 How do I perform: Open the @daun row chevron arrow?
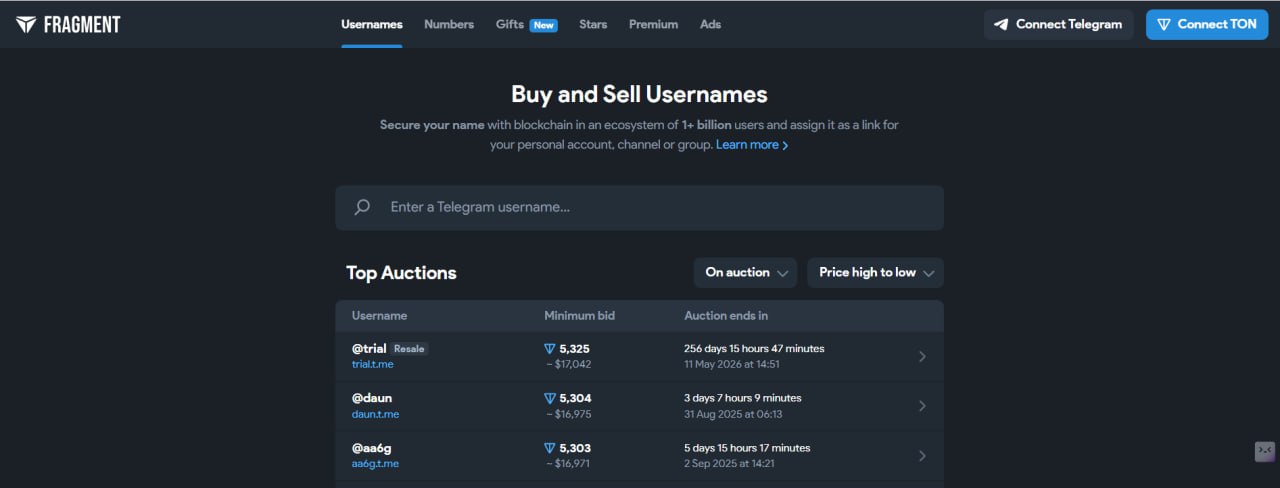(922, 406)
